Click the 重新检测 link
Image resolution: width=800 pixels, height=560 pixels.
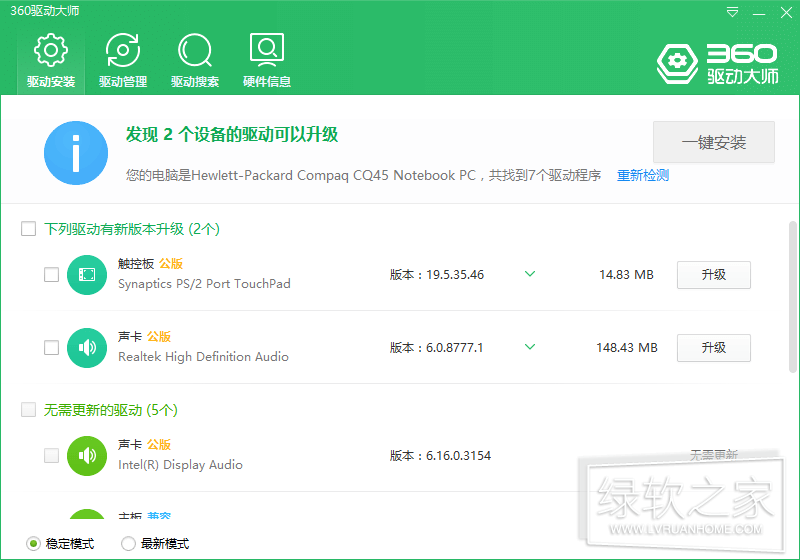pos(642,176)
